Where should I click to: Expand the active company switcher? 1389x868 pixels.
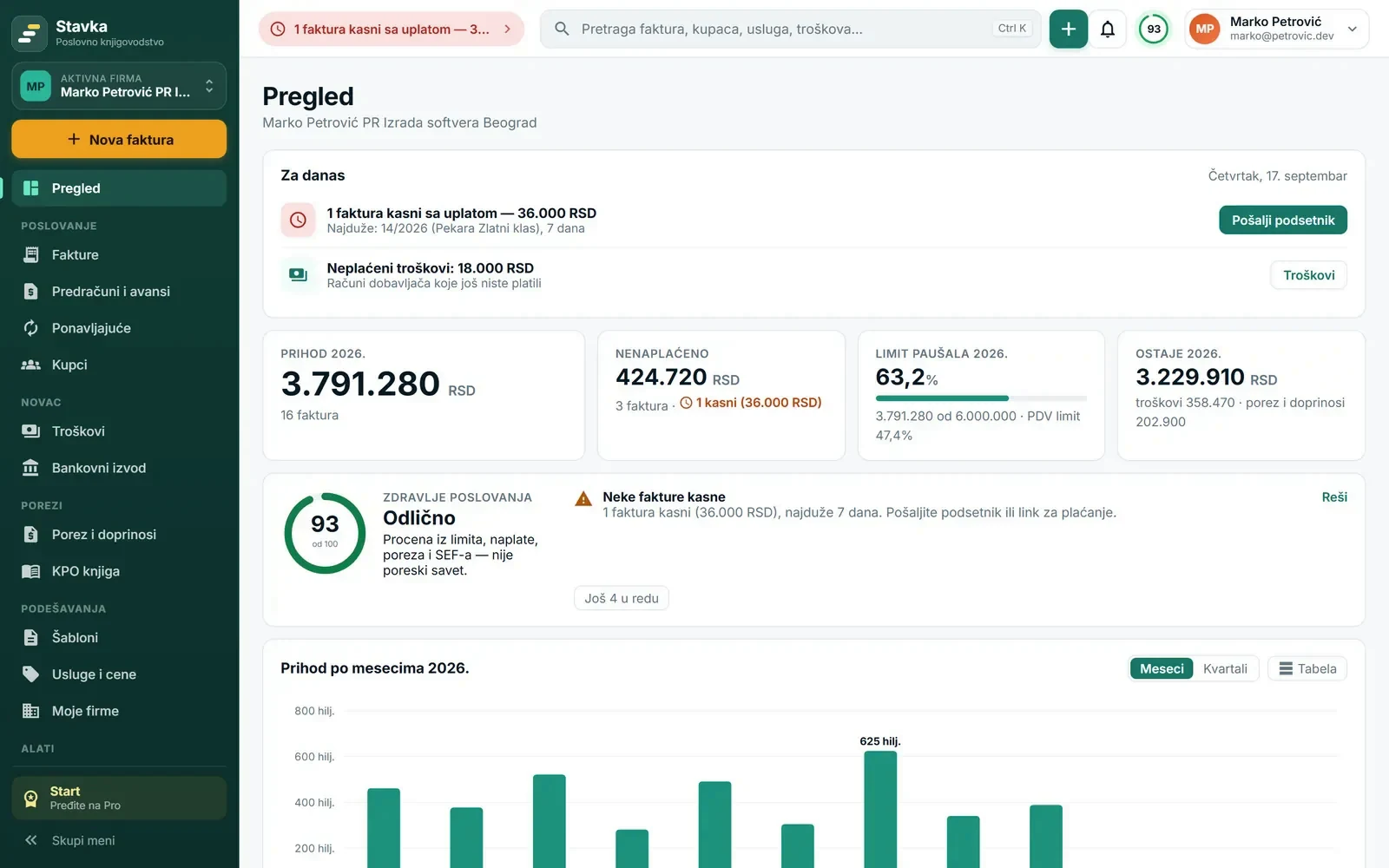pyautogui.click(x=119, y=86)
